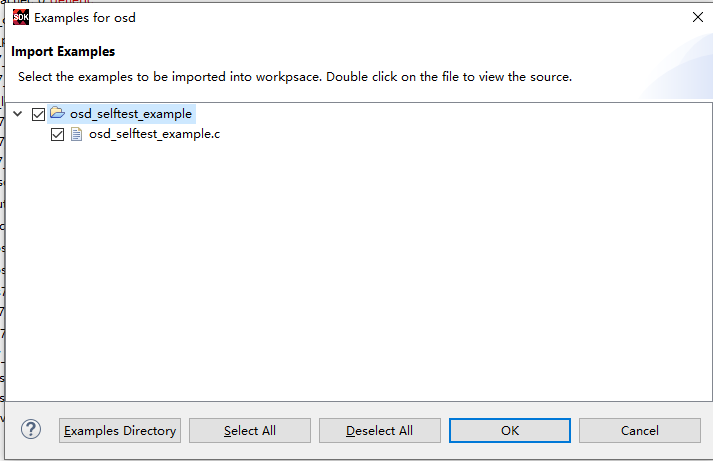Confirm the import with OK
This screenshot has width=713, height=461.
click(x=510, y=431)
